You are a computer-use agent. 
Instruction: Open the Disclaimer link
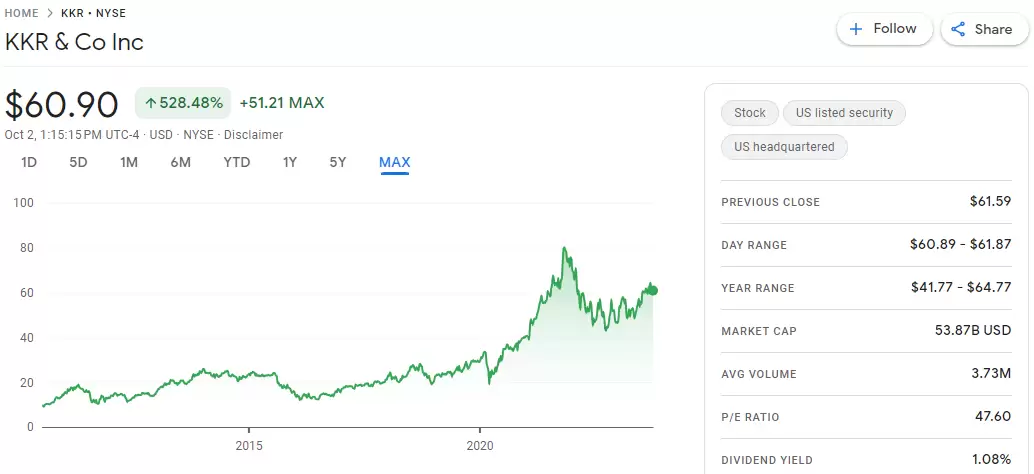click(253, 135)
